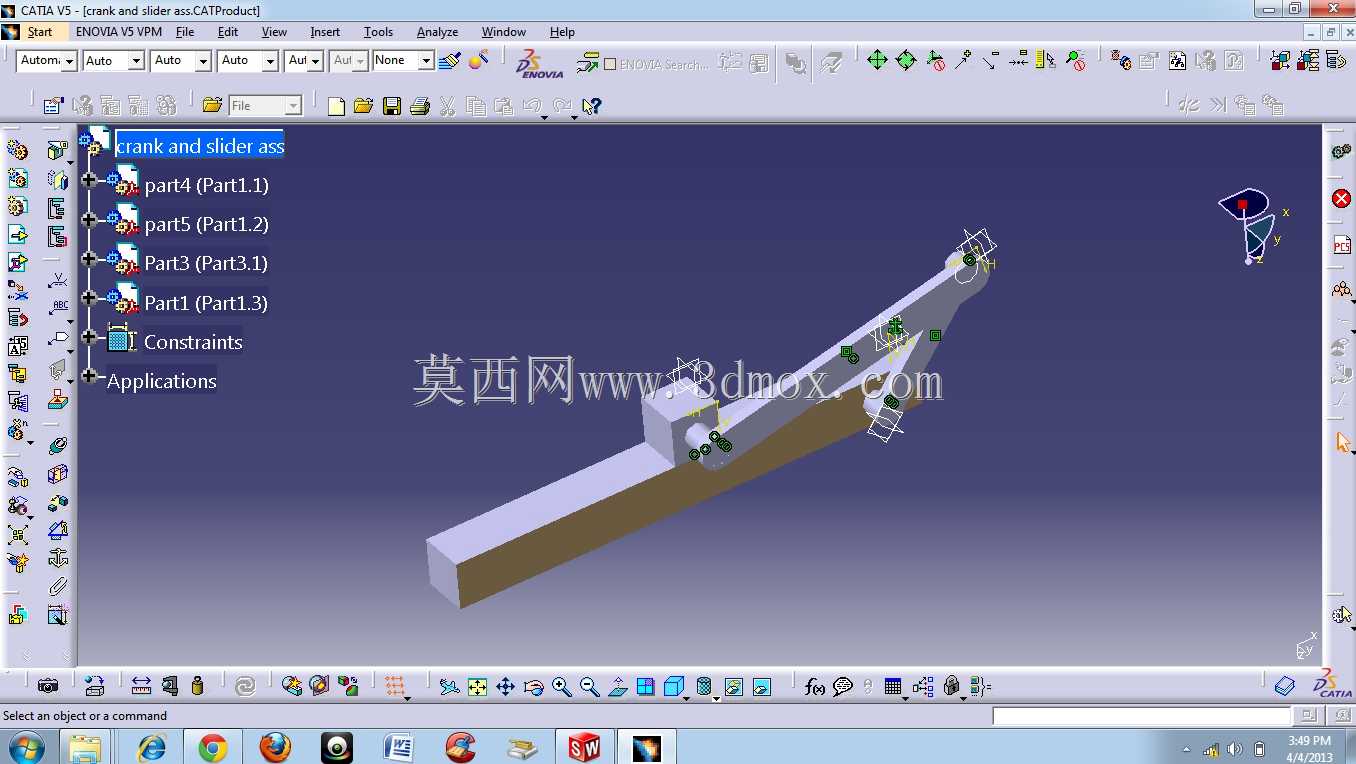Click the Painter brush icon
Screen dimensions: 1356x764
(x=450, y=61)
